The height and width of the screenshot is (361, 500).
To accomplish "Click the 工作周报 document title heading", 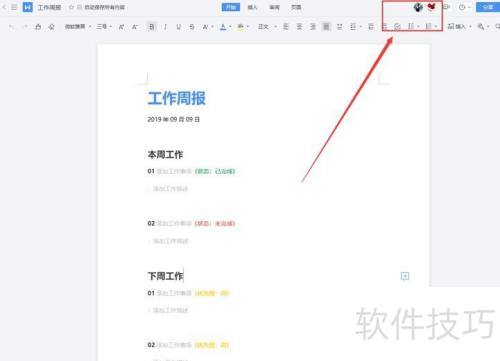I will click(x=177, y=98).
